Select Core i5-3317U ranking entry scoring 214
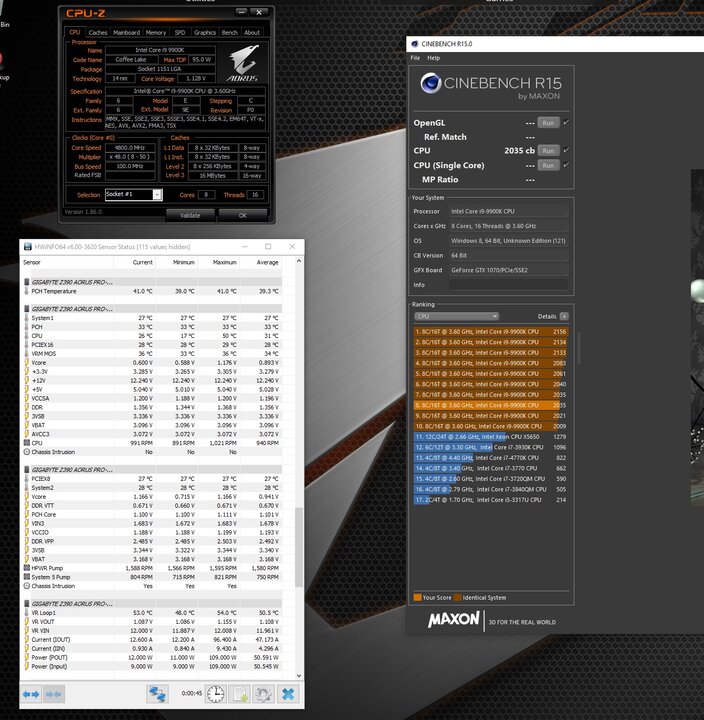The height and width of the screenshot is (720, 704). click(x=490, y=500)
